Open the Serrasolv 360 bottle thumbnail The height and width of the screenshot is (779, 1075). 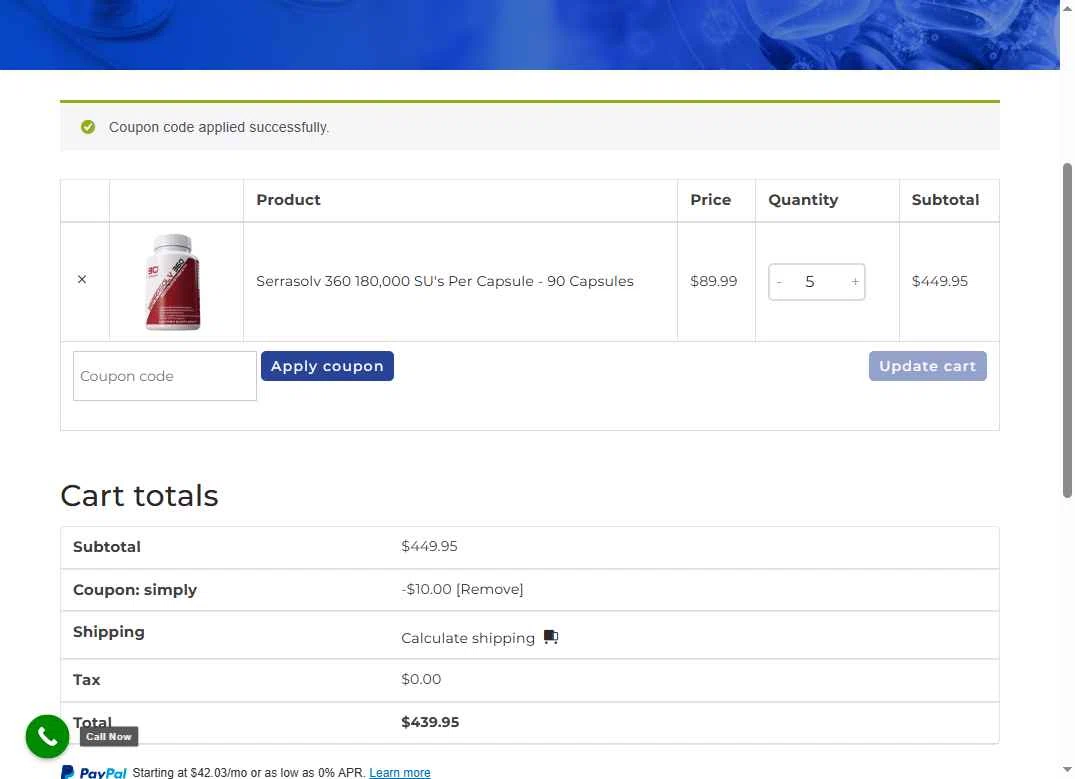coord(173,282)
